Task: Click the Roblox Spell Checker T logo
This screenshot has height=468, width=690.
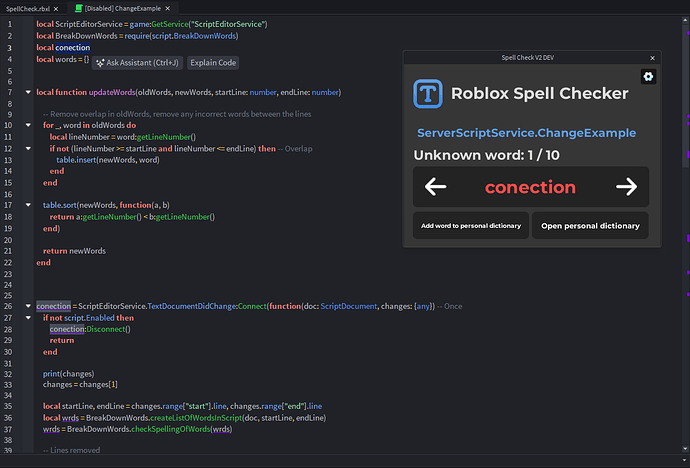Action: [x=428, y=94]
